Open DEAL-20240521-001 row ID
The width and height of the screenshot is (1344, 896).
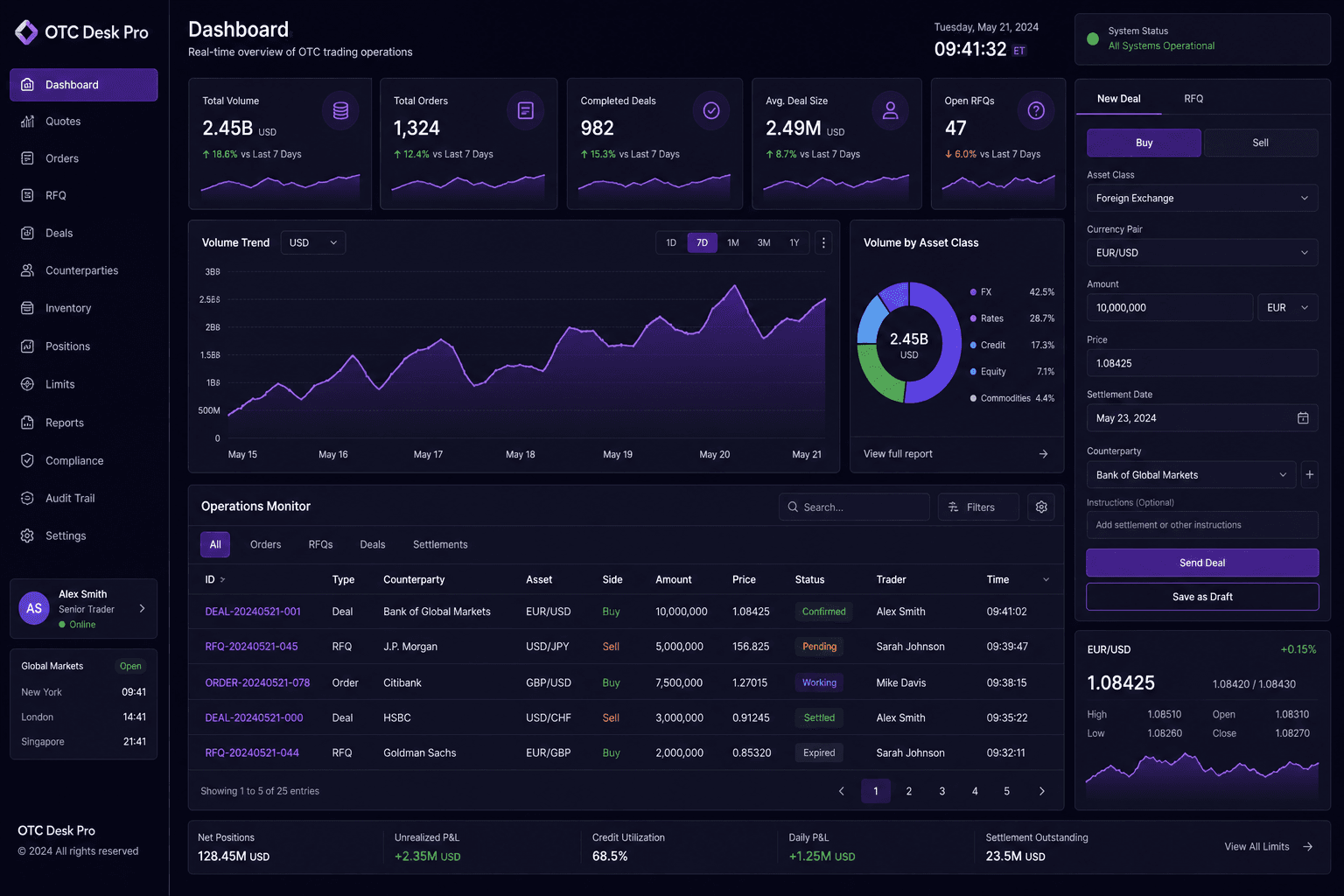253,612
